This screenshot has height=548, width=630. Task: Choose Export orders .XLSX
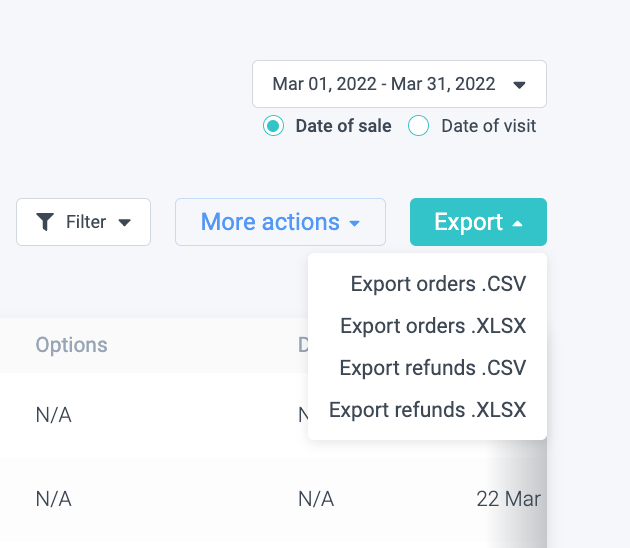point(433,326)
